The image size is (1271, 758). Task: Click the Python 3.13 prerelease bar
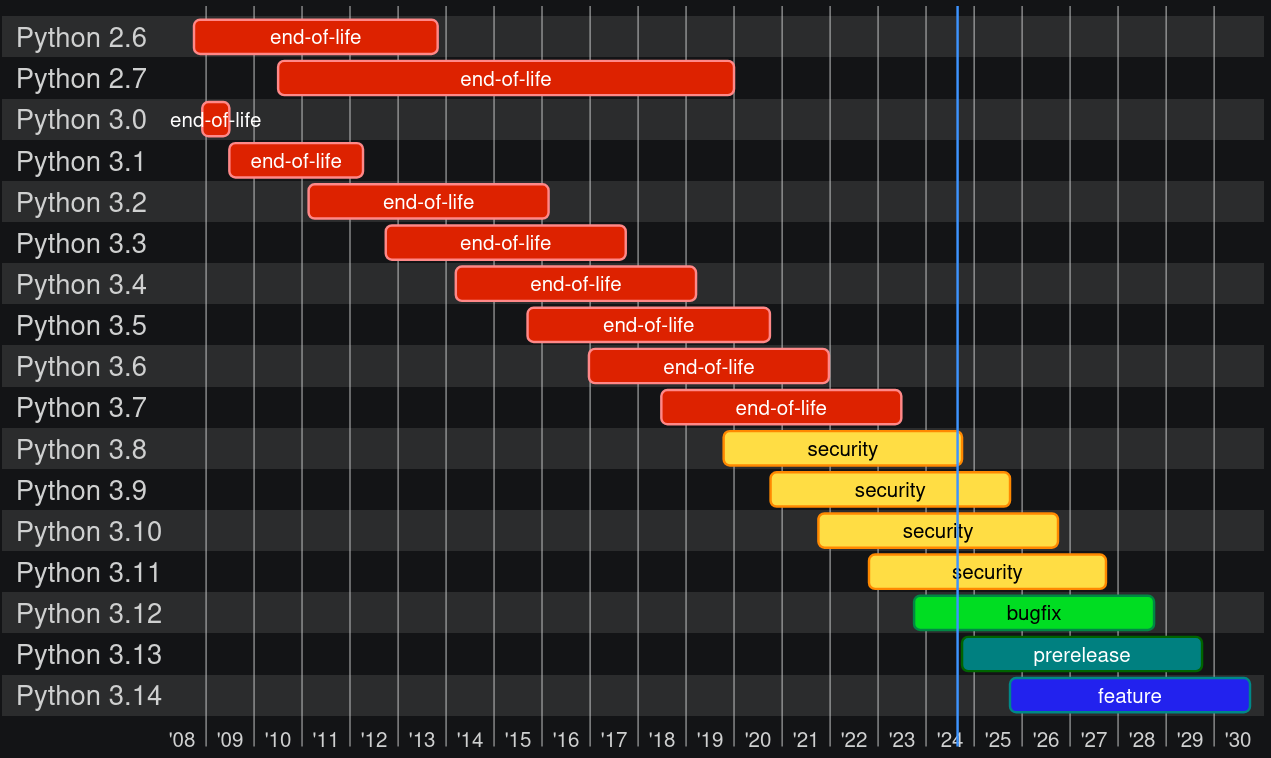pos(1081,655)
